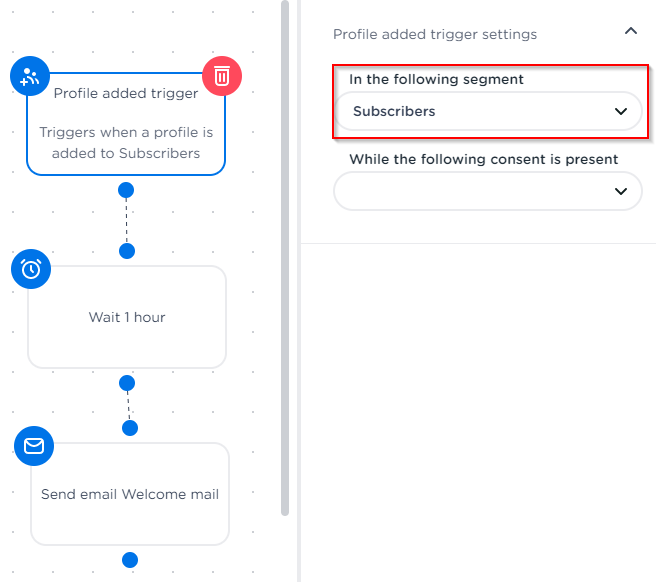The image size is (656, 582).
Task: Select the Wait 1 hour step
Action: click(127, 317)
